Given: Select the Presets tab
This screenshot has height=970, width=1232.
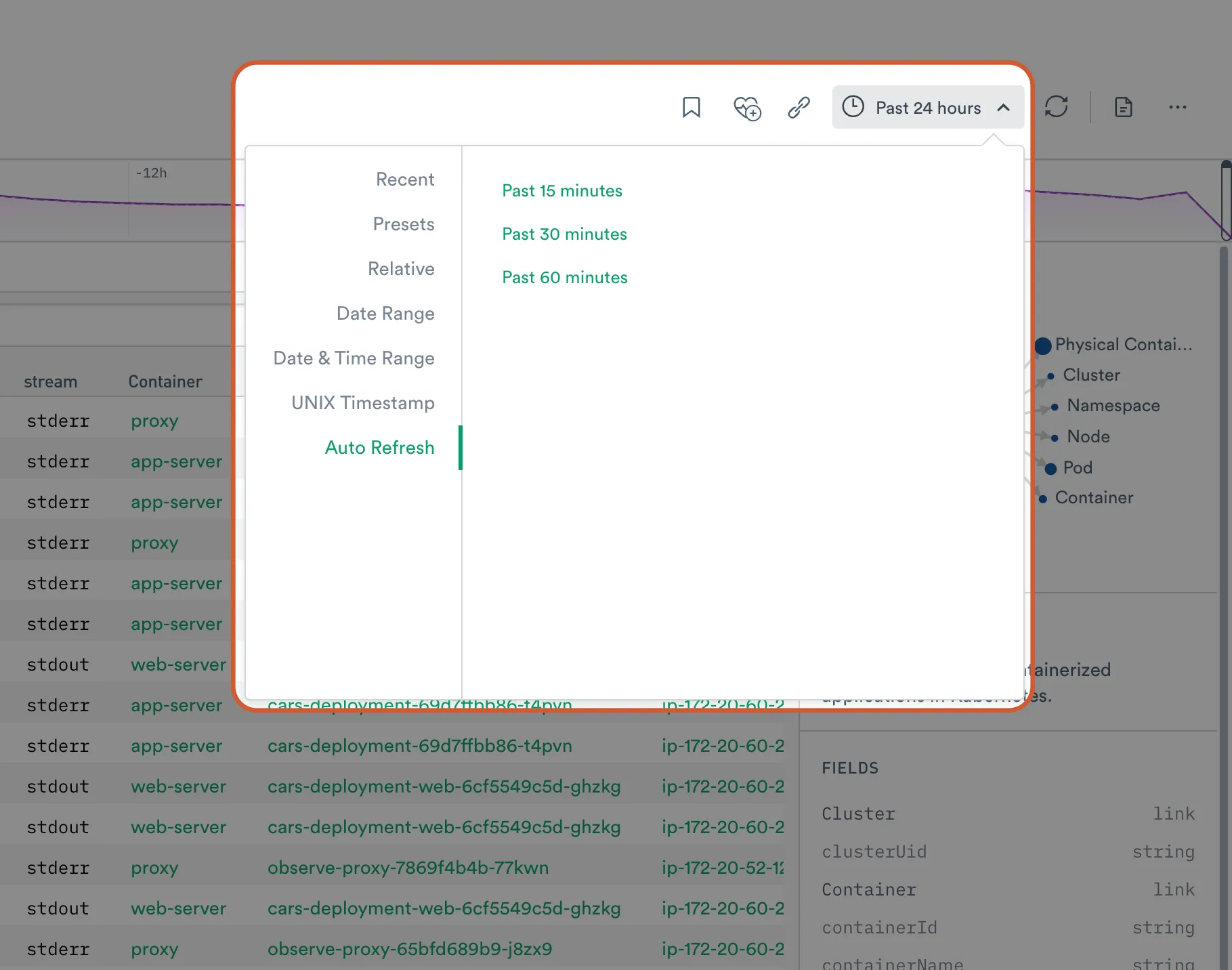Looking at the screenshot, I should coord(404,224).
